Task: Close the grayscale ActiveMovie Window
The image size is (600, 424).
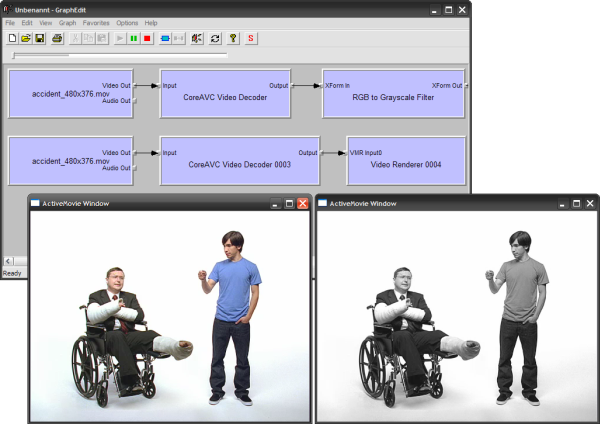Action: [x=590, y=204]
